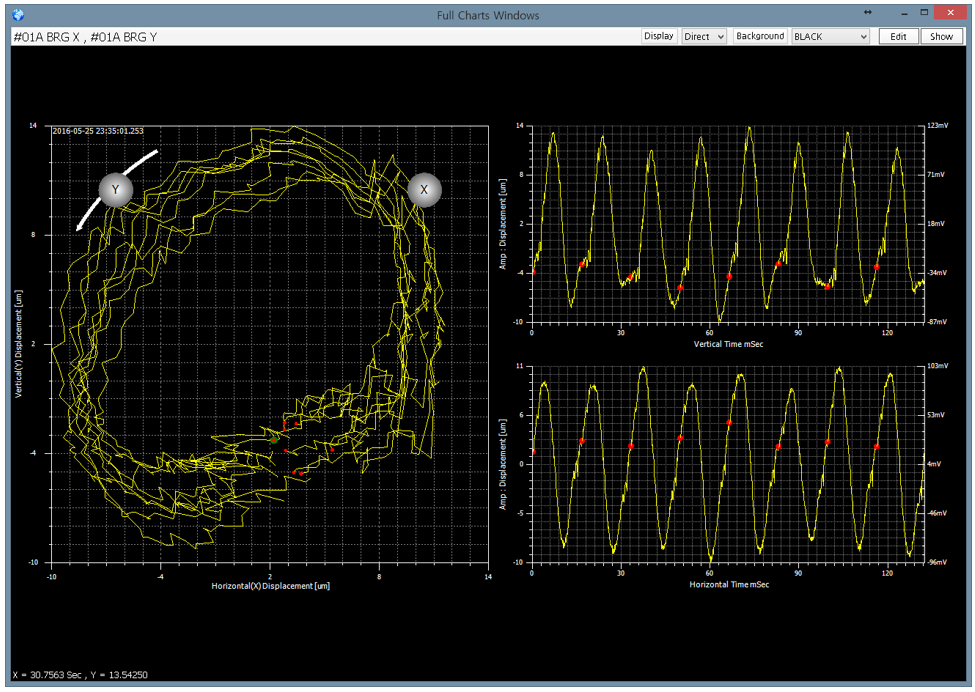This screenshot has width=975, height=692.
Task: Open the BLACK background color dropdown
Action: coord(830,36)
